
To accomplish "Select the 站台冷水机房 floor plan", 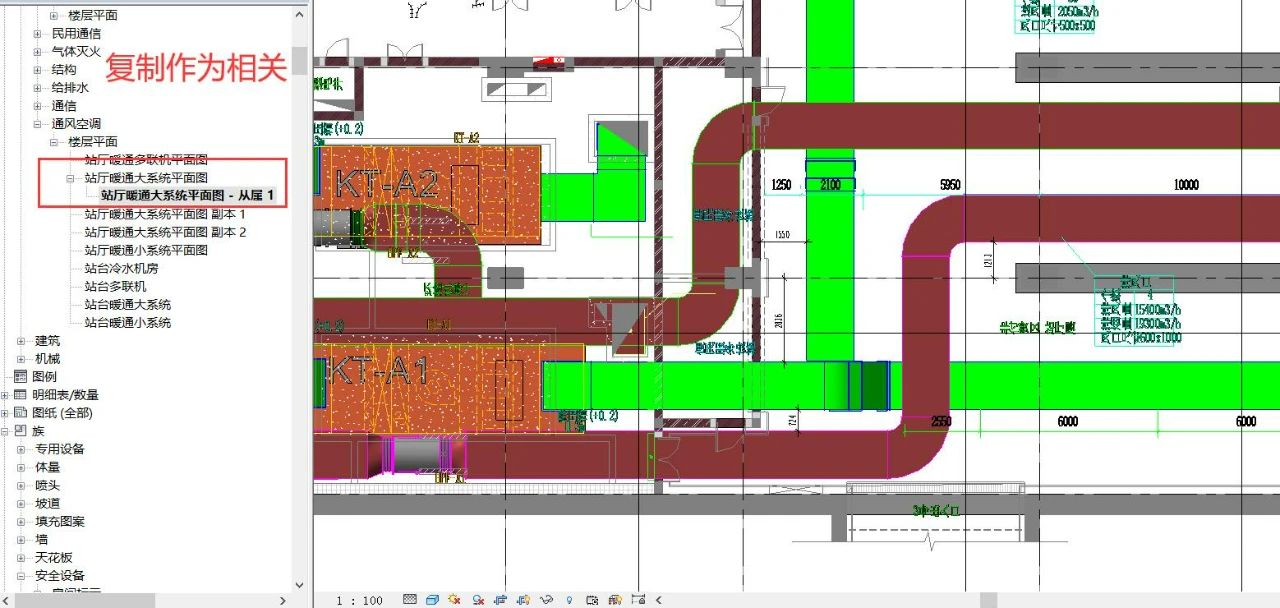I will 121,269.
